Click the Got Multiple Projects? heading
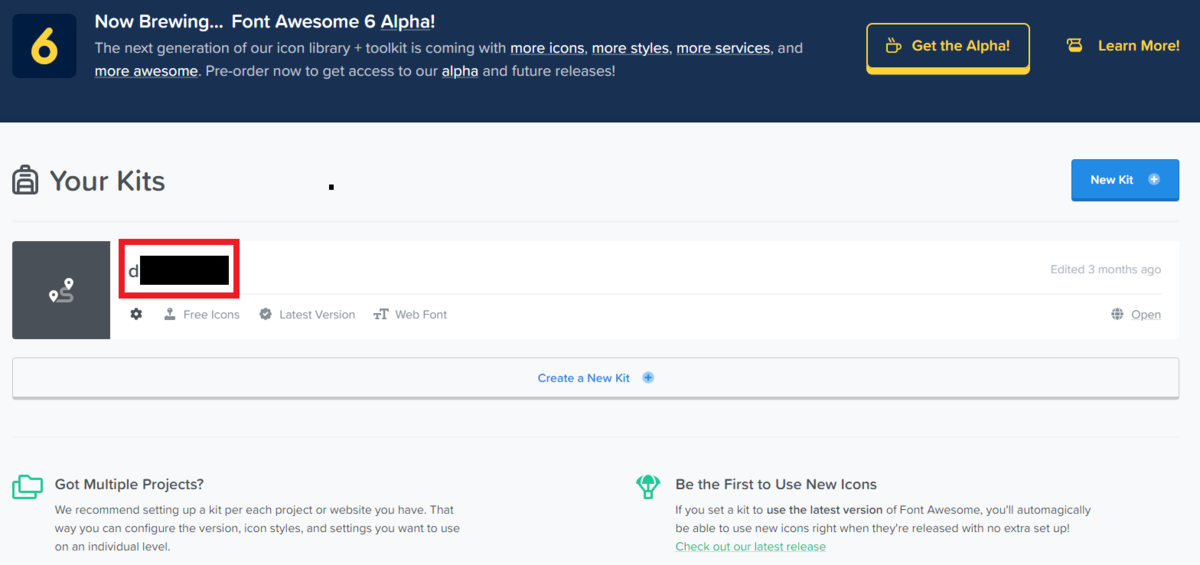 coord(129,484)
